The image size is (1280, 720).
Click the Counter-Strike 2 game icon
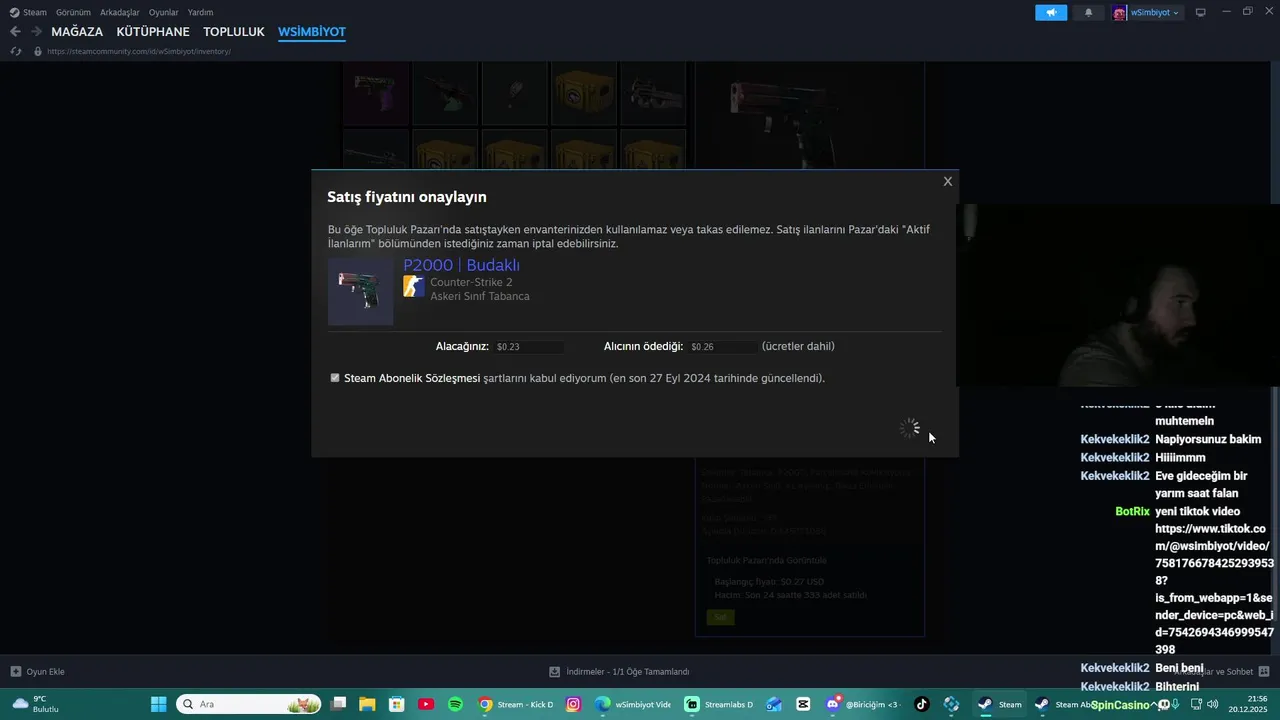point(413,287)
